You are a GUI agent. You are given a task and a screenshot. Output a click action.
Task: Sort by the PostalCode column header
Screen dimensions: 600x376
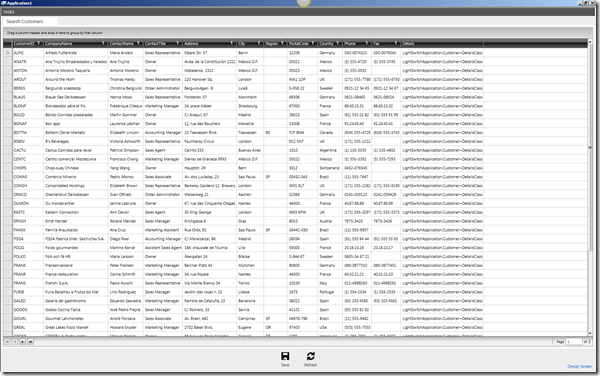coord(299,44)
